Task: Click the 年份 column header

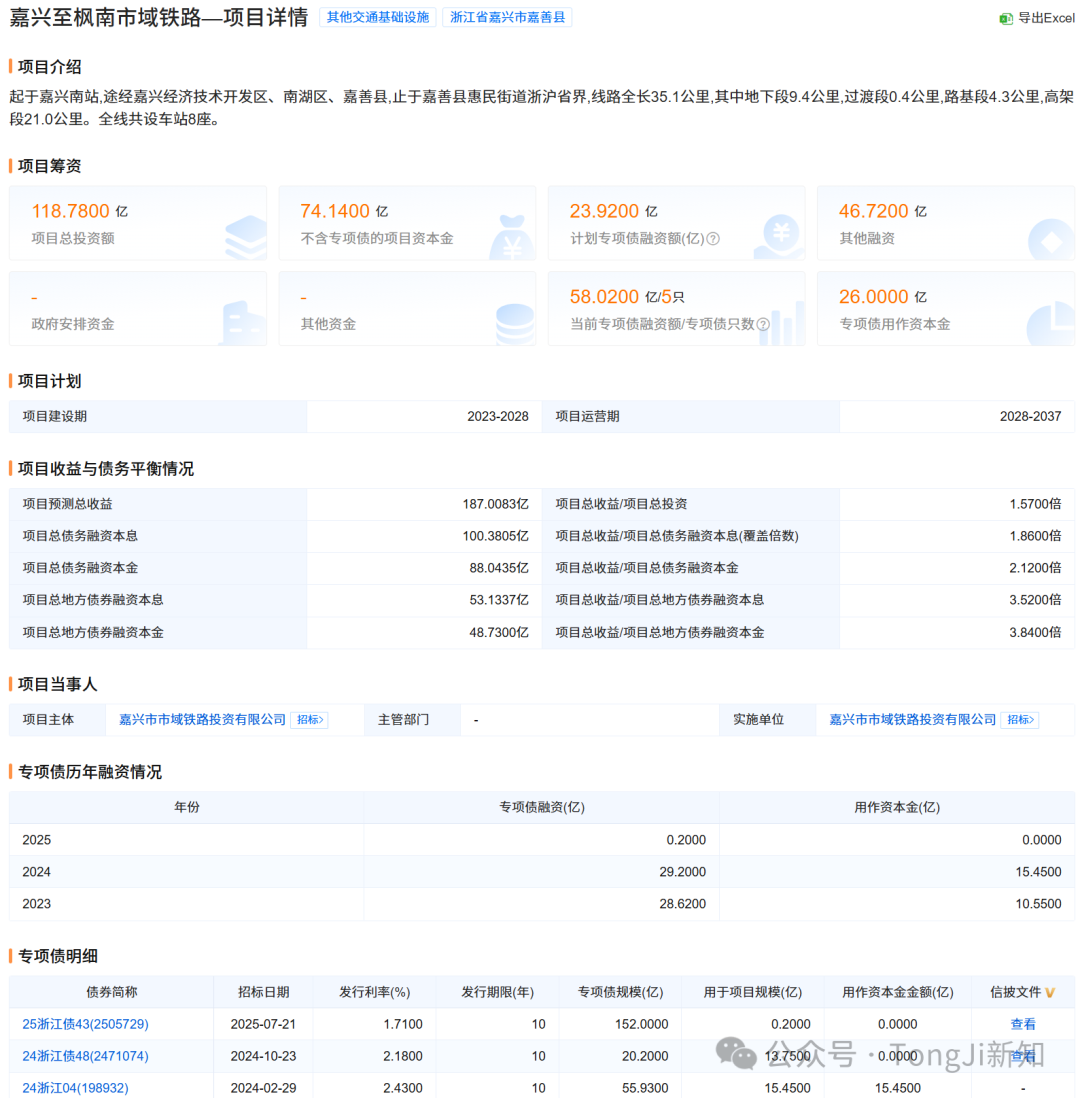Action: tap(187, 807)
